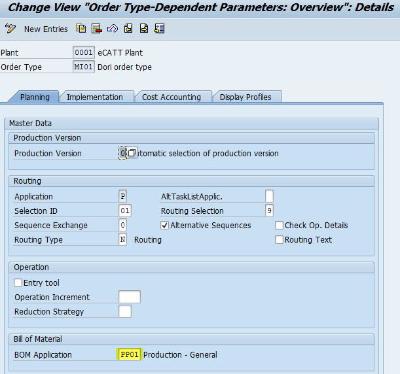The height and width of the screenshot is (374, 400).
Task: Click the 'Master Data' group header
Action: point(30,123)
